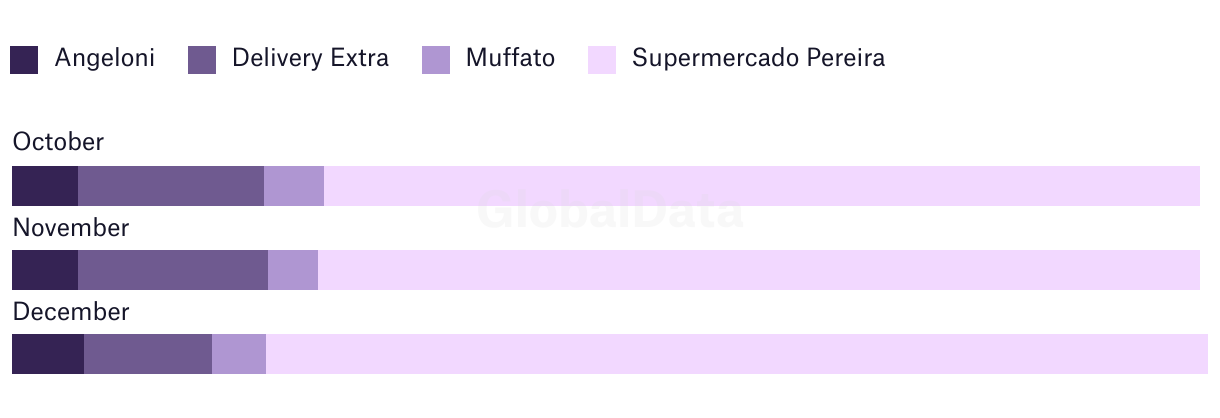Click the December Delivery Extra bar segment
1220x418 pixels.
tap(148, 354)
